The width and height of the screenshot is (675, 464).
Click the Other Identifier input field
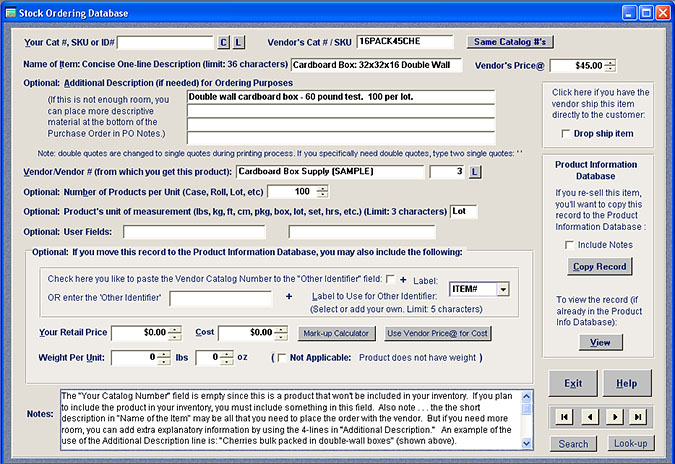click(221, 298)
